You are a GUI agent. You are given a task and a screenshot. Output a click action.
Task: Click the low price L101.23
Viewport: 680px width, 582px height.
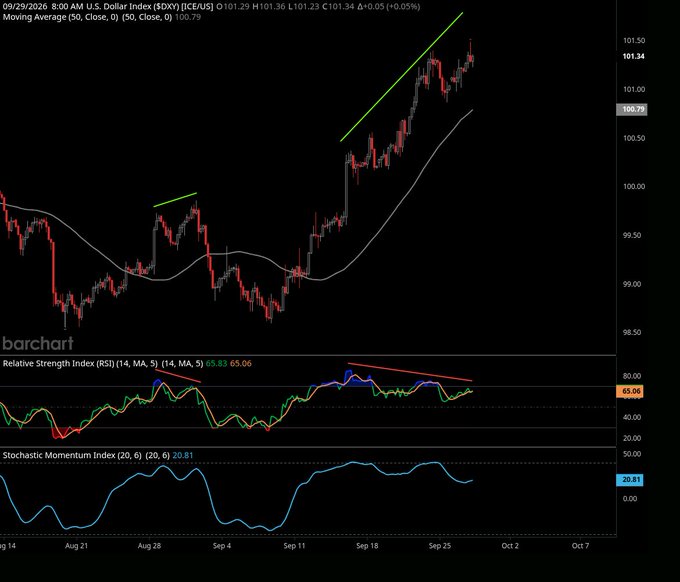(306, 7)
